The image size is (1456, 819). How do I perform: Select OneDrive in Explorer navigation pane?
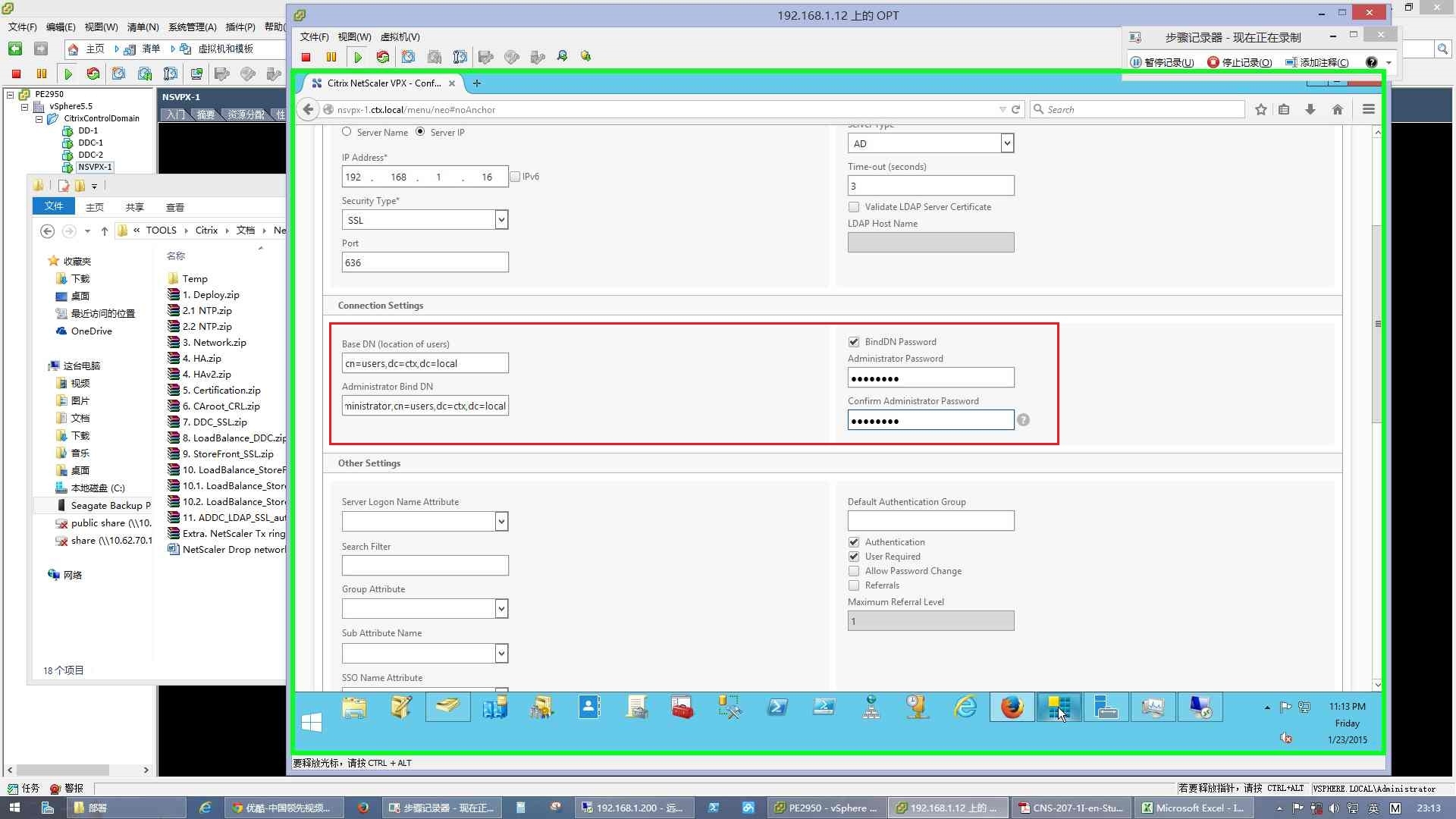pyautogui.click(x=91, y=331)
